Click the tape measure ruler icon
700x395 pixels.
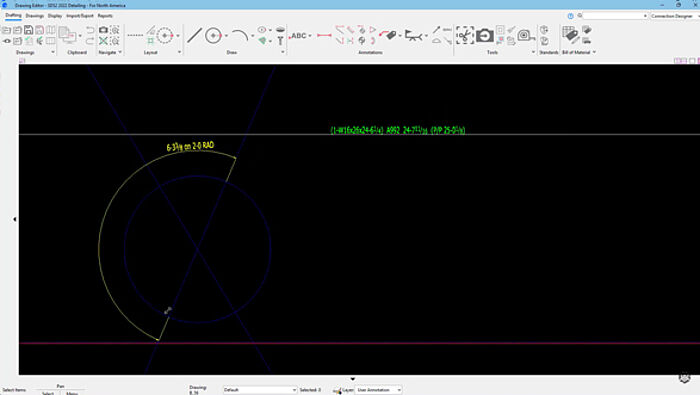coord(525,35)
